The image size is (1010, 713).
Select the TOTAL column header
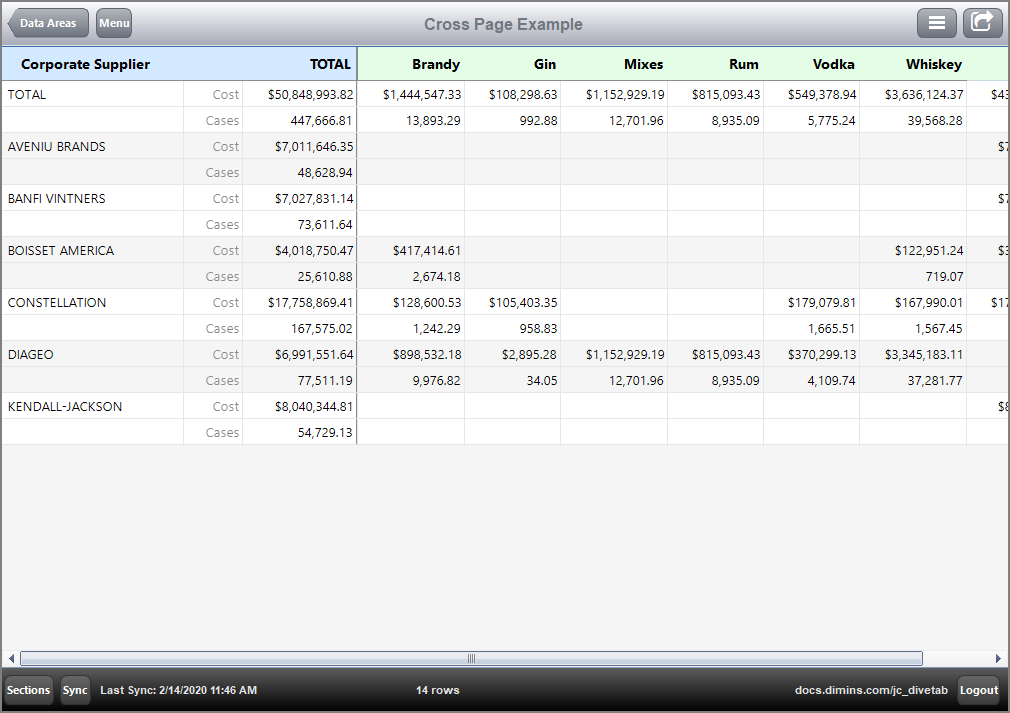330,64
